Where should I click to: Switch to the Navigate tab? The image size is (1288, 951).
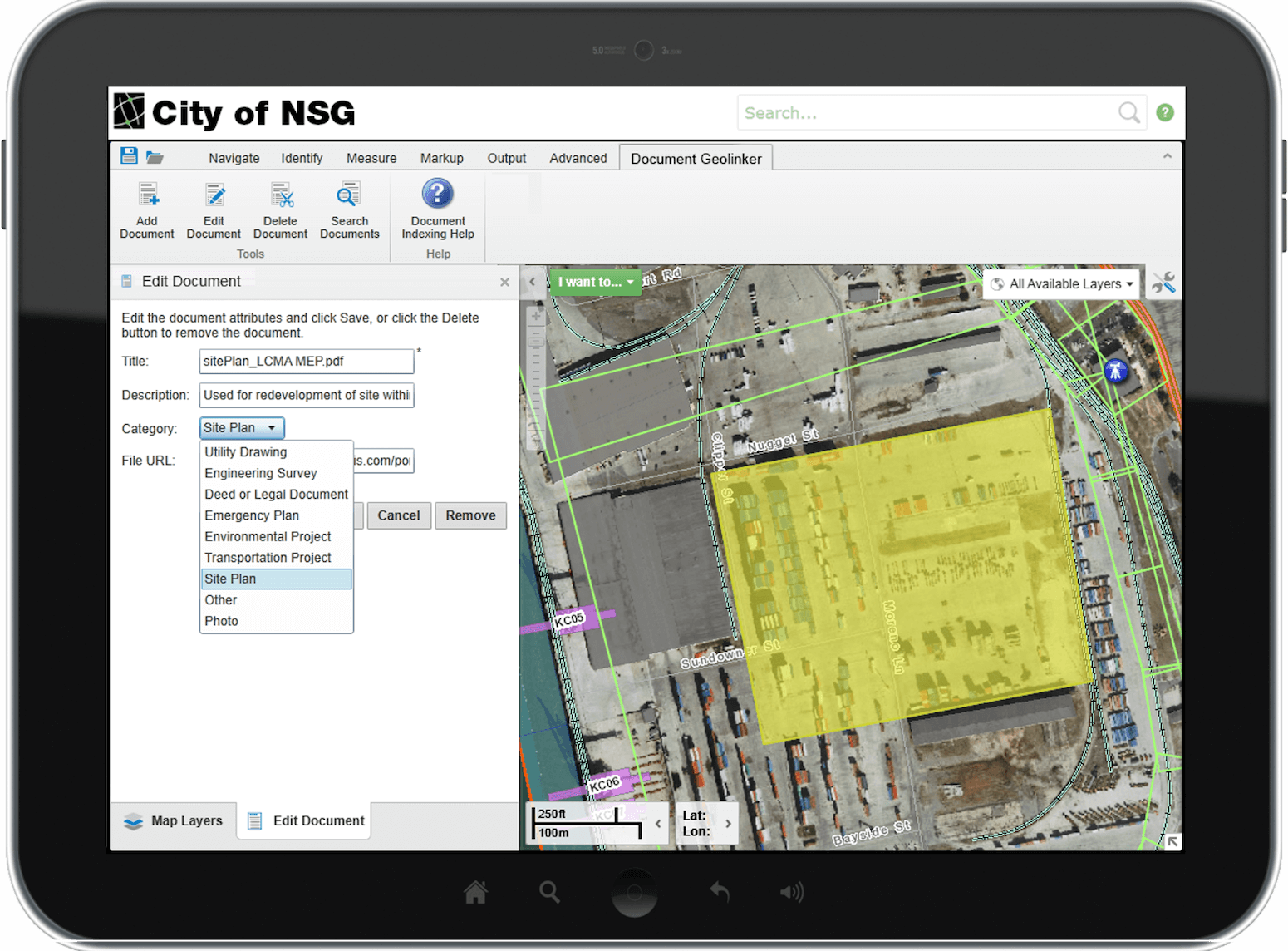point(234,158)
